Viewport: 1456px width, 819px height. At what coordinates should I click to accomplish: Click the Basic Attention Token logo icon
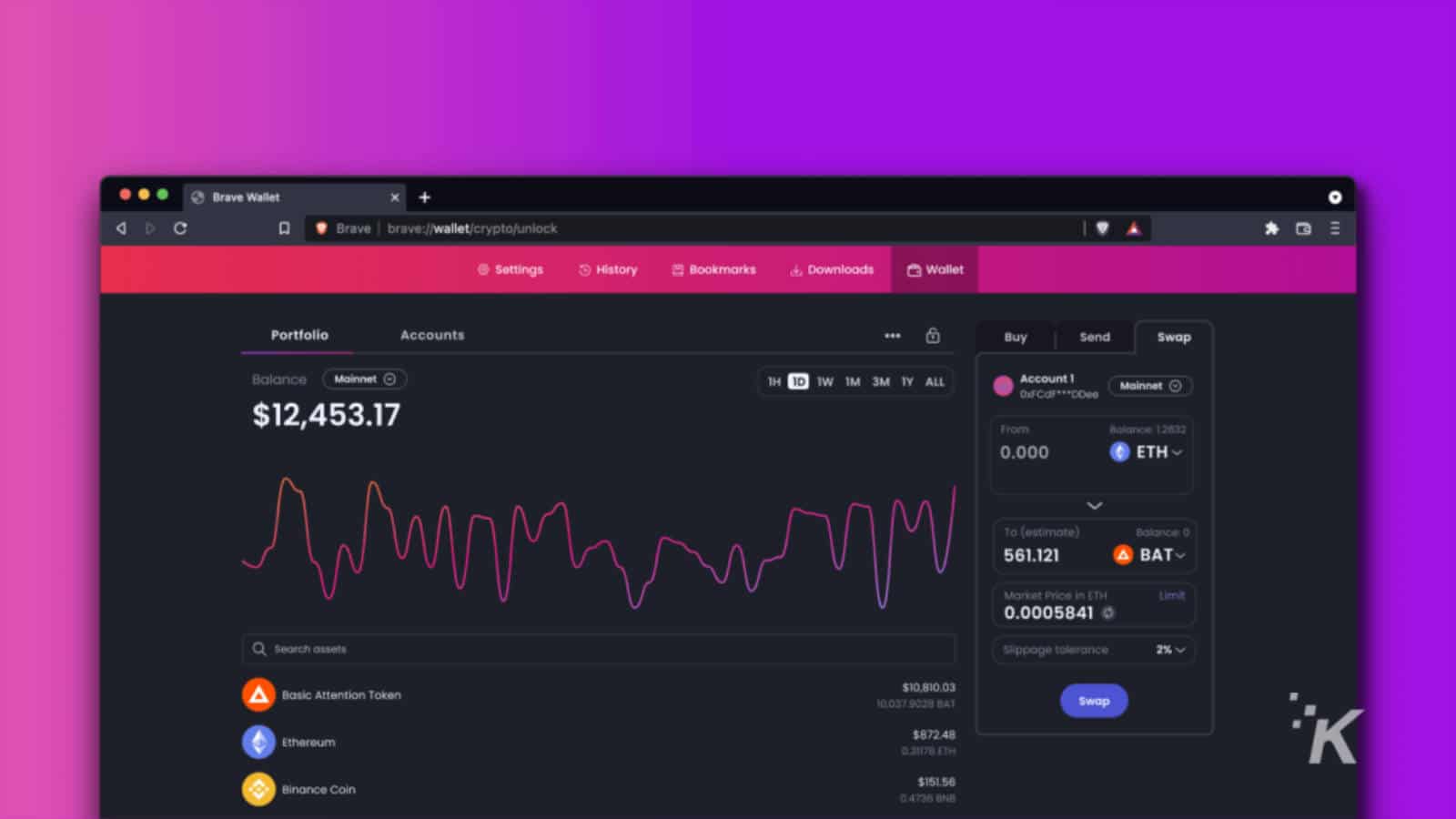[x=258, y=694]
